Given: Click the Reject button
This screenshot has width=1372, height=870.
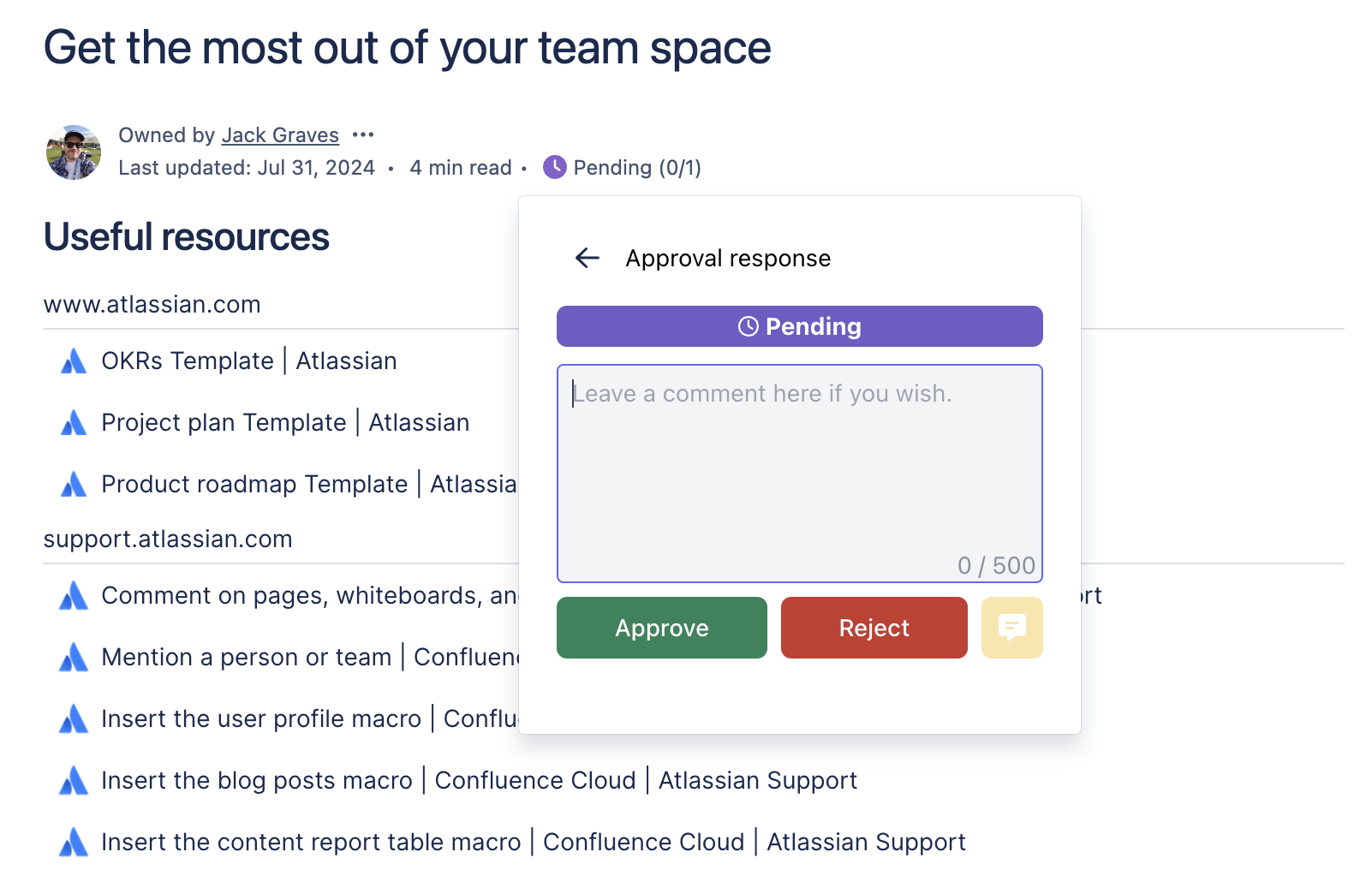Looking at the screenshot, I should click(x=874, y=628).
